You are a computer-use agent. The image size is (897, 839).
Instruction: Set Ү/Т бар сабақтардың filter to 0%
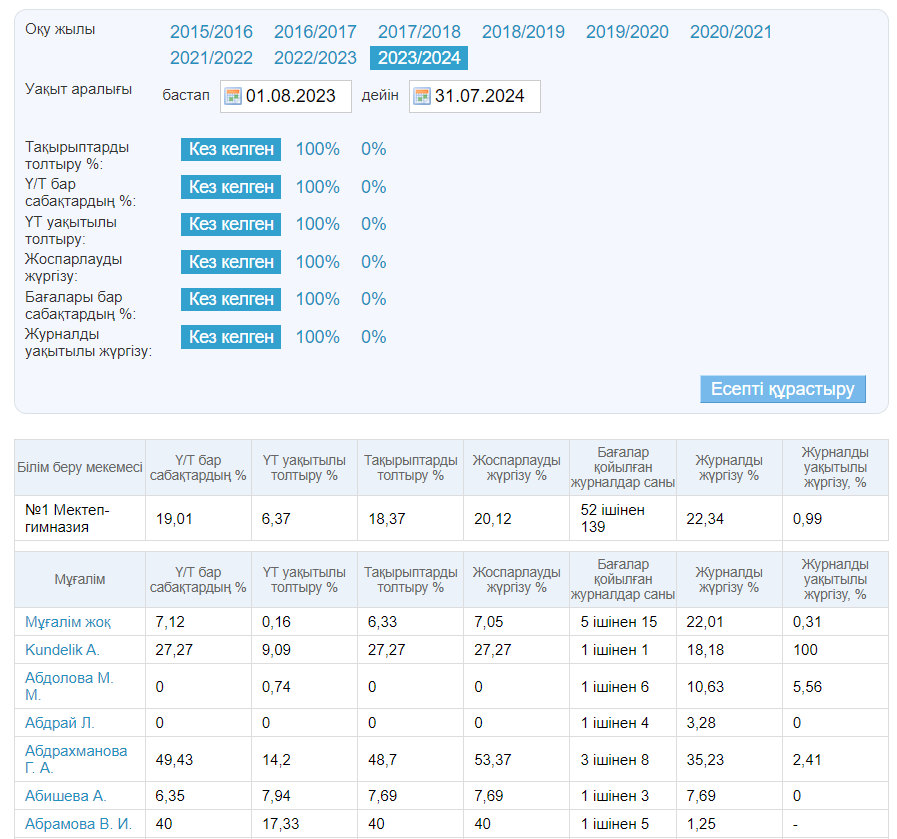[373, 187]
